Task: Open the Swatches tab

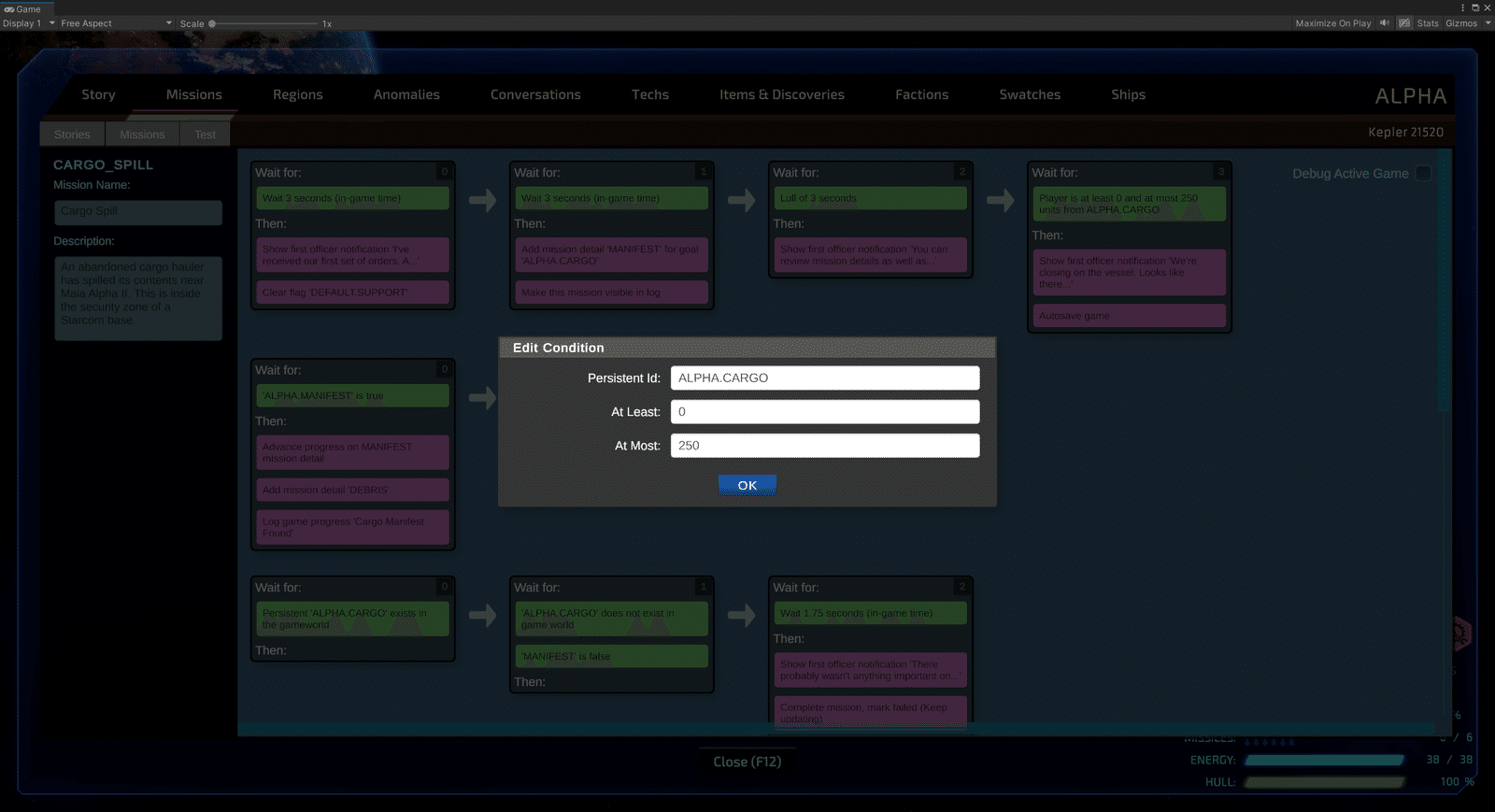Action: (1030, 94)
